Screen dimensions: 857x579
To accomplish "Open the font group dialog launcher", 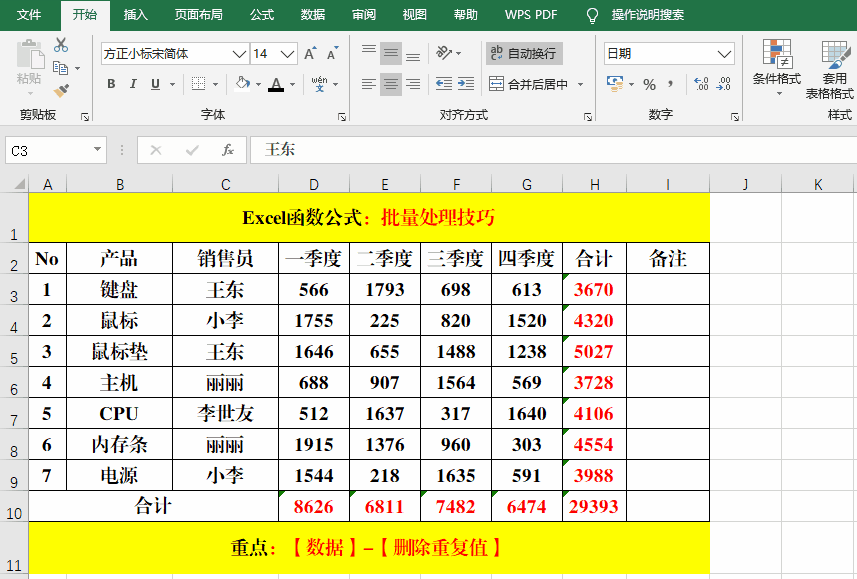I will coord(342,116).
